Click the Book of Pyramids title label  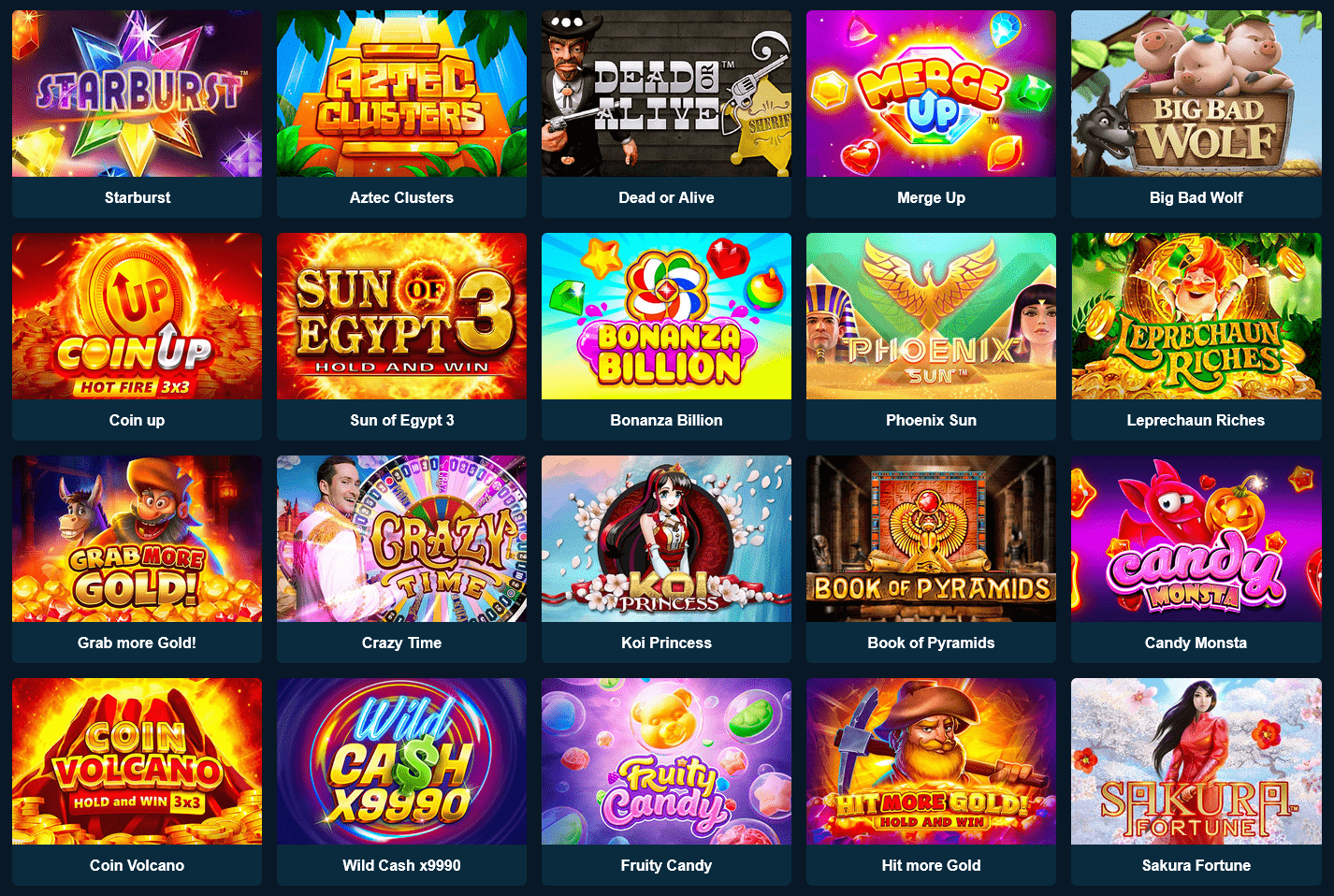pos(931,643)
